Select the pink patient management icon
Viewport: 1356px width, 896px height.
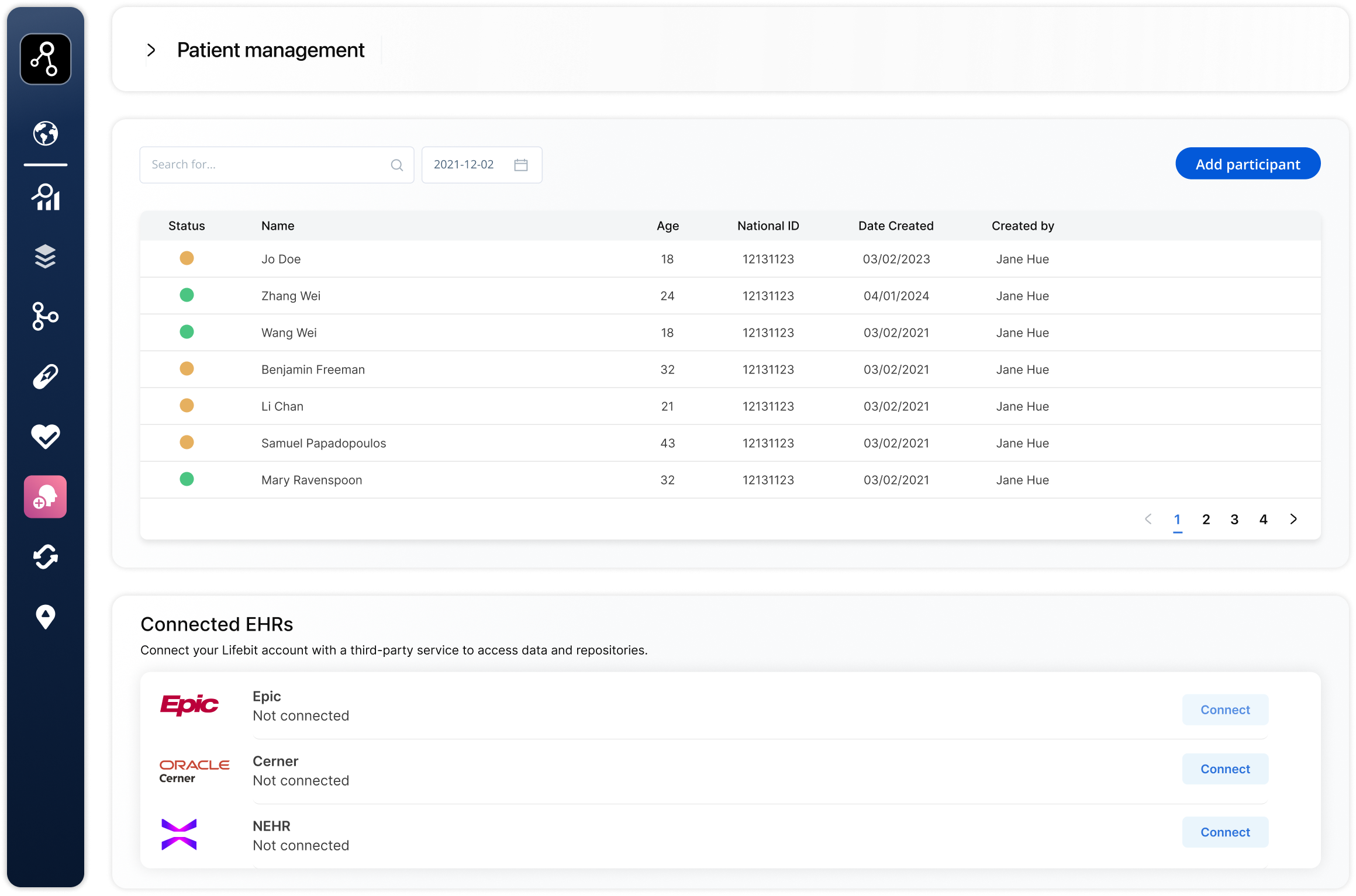(x=46, y=497)
